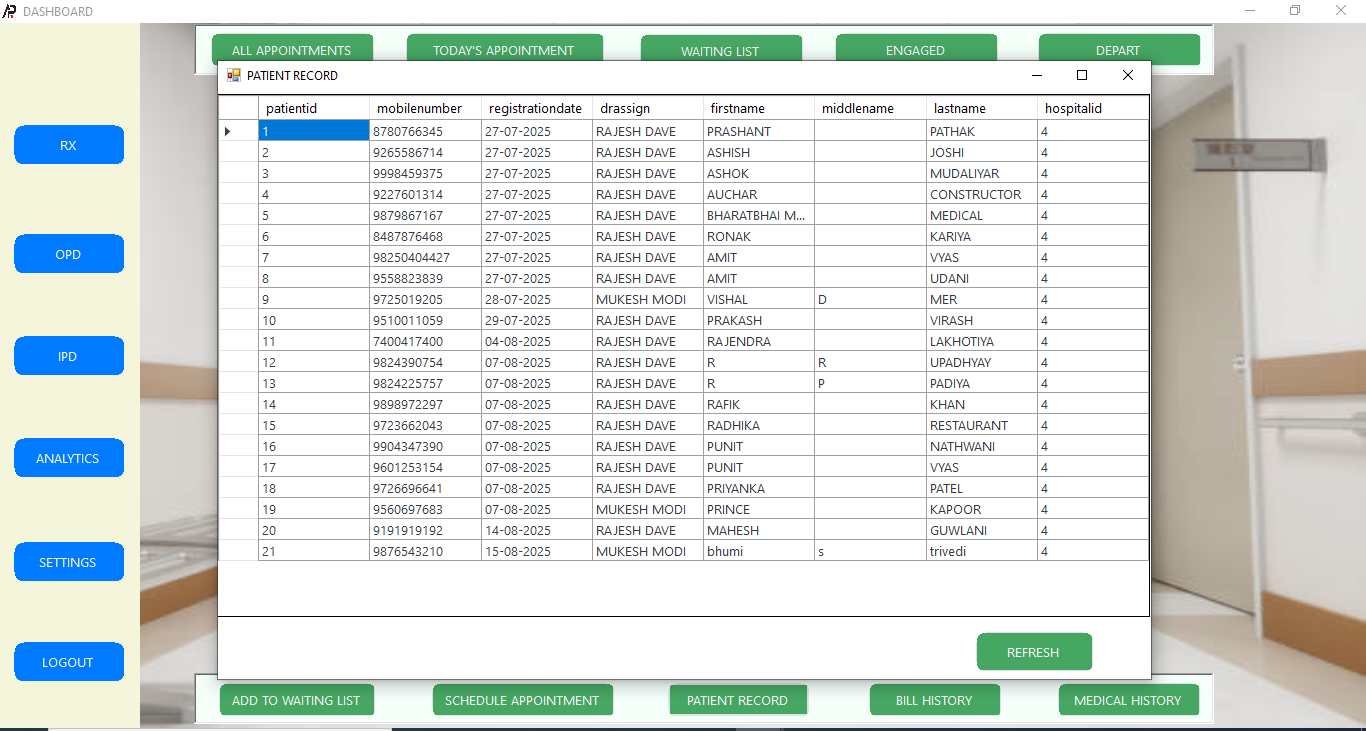Click Schedule Appointment button
Image resolution: width=1366 pixels, height=731 pixels.
tap(522, 700)
